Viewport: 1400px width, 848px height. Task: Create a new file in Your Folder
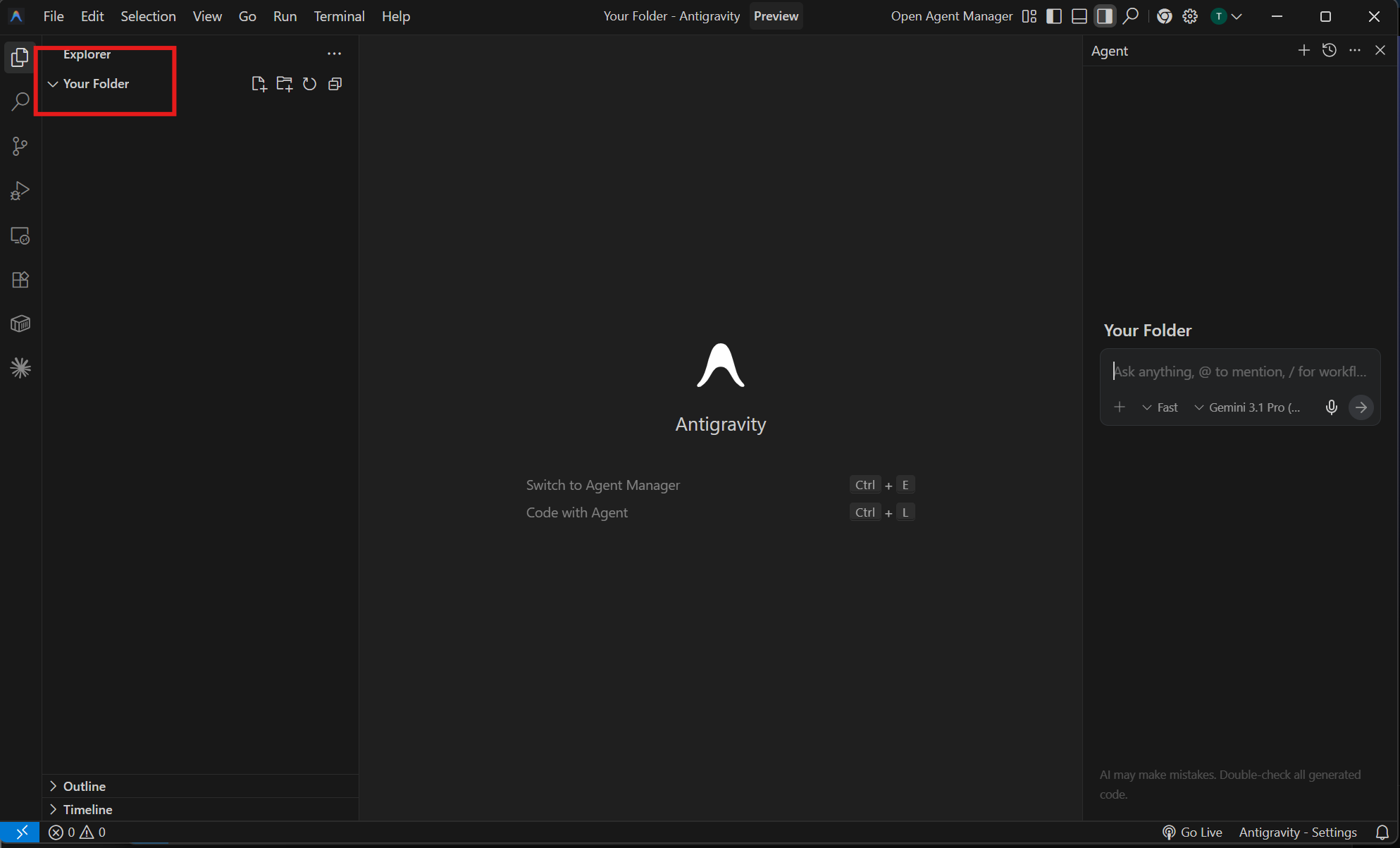click(259, 83)
